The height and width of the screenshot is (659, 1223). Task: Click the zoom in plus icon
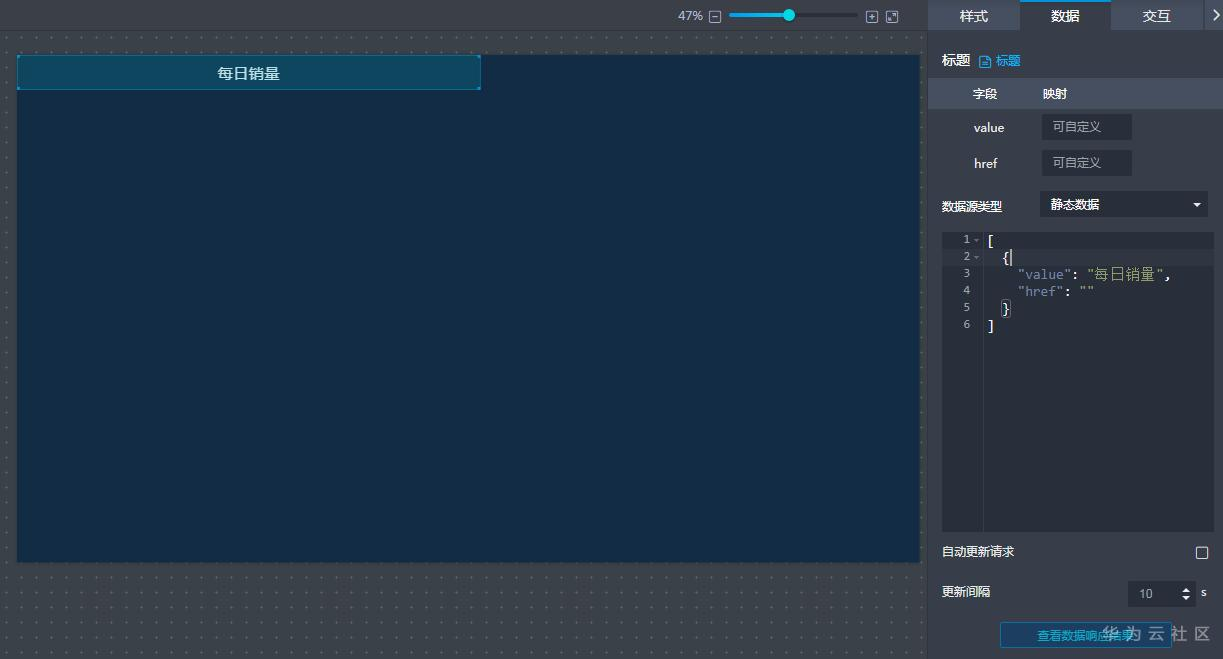pos(872,16)
